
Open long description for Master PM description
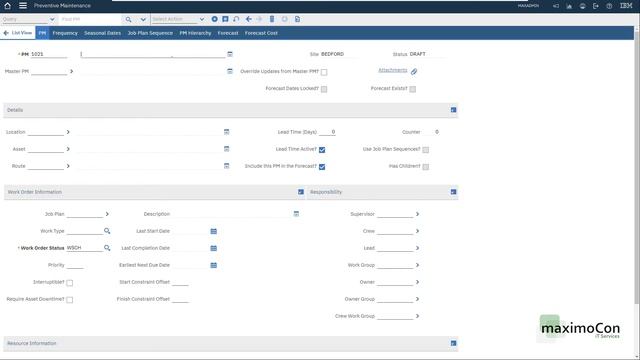point(230,71)
